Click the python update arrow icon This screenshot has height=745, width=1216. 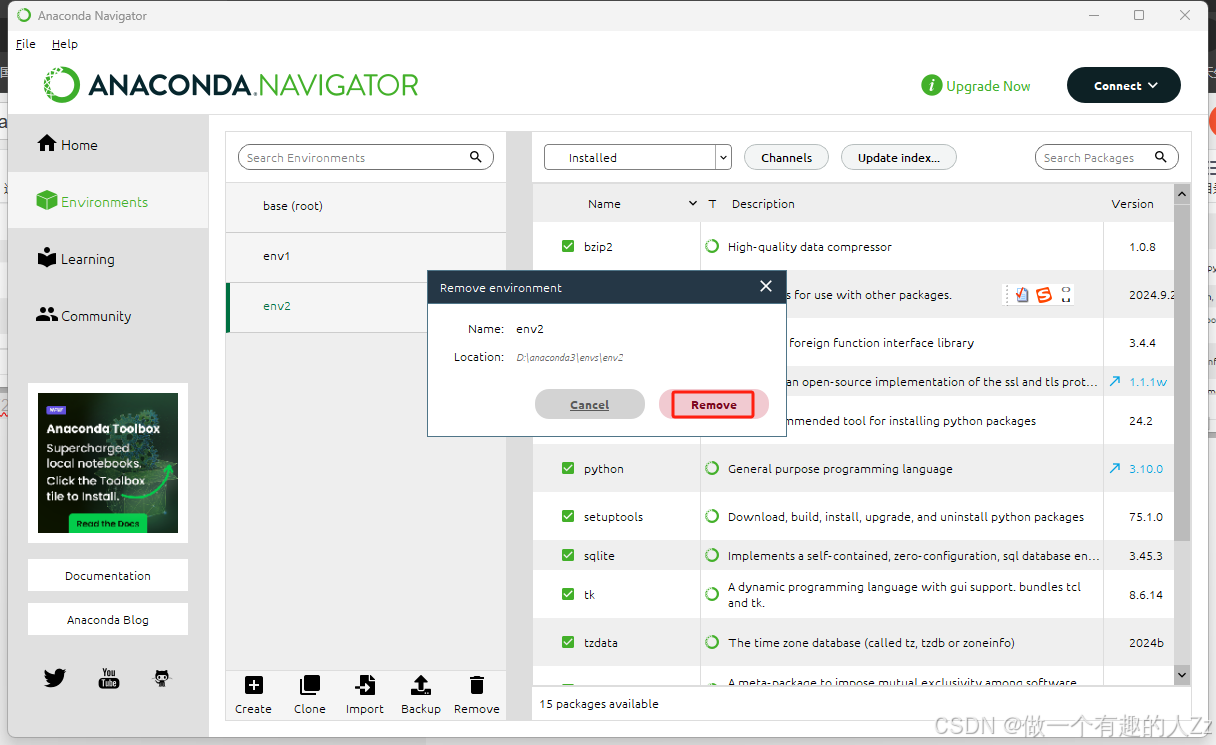(x=1115, y=468)
